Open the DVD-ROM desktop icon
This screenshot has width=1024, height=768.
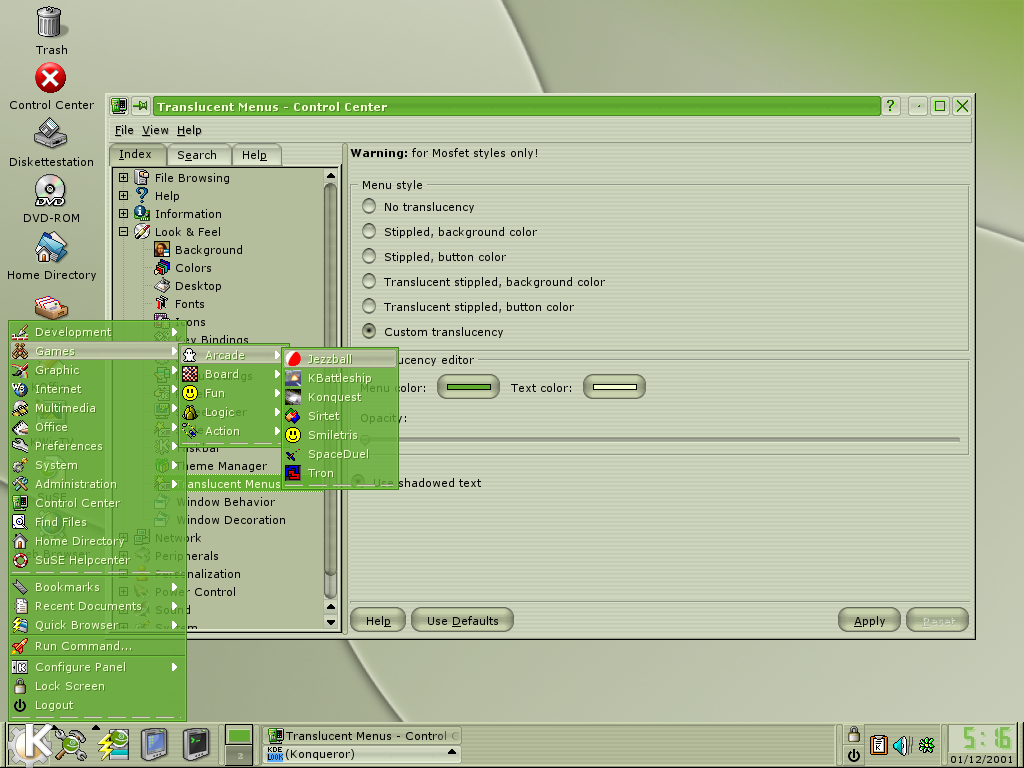tap(51, 199)
